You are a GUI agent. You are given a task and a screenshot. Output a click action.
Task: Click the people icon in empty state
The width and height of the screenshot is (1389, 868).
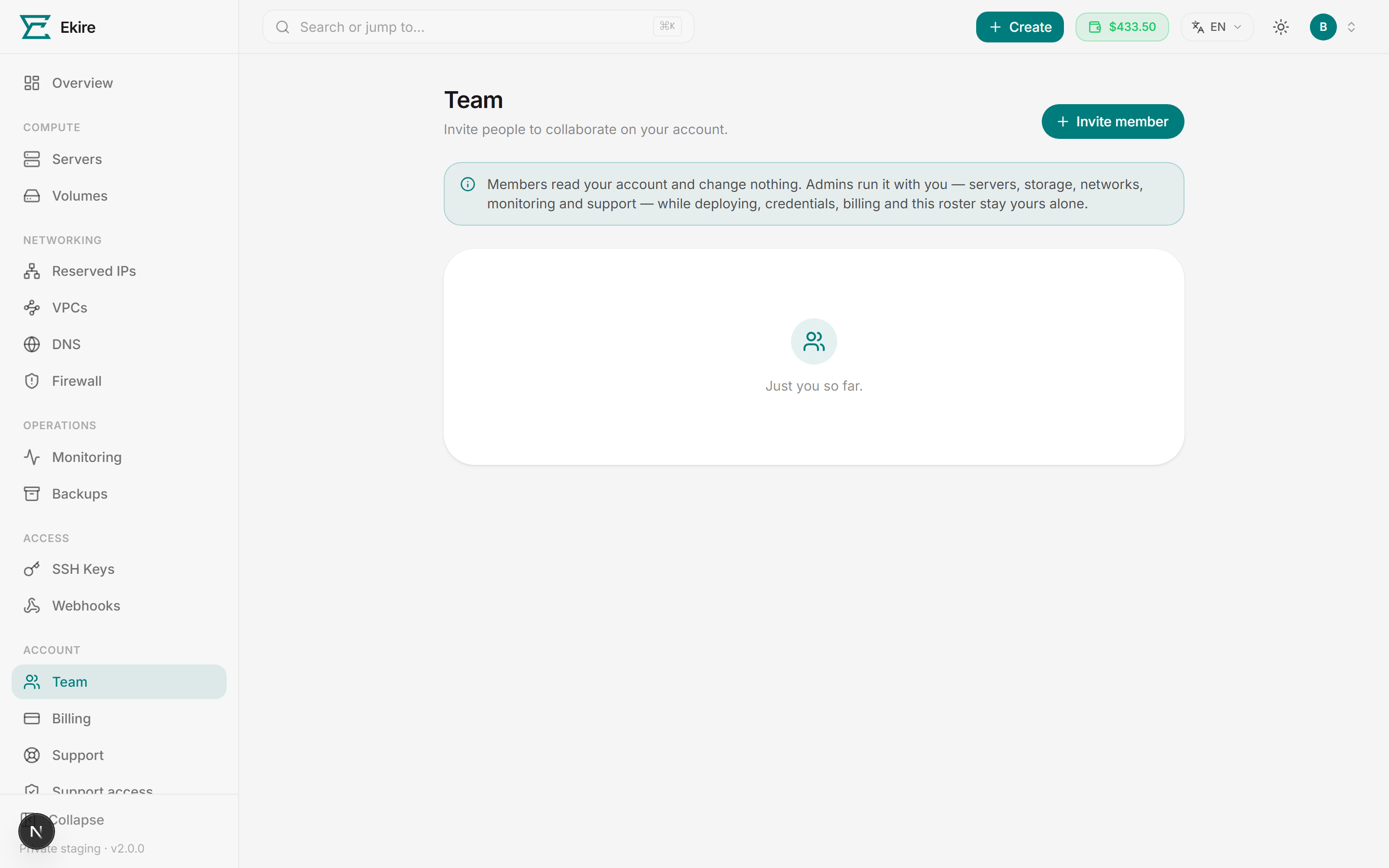(x=814, y=341)
